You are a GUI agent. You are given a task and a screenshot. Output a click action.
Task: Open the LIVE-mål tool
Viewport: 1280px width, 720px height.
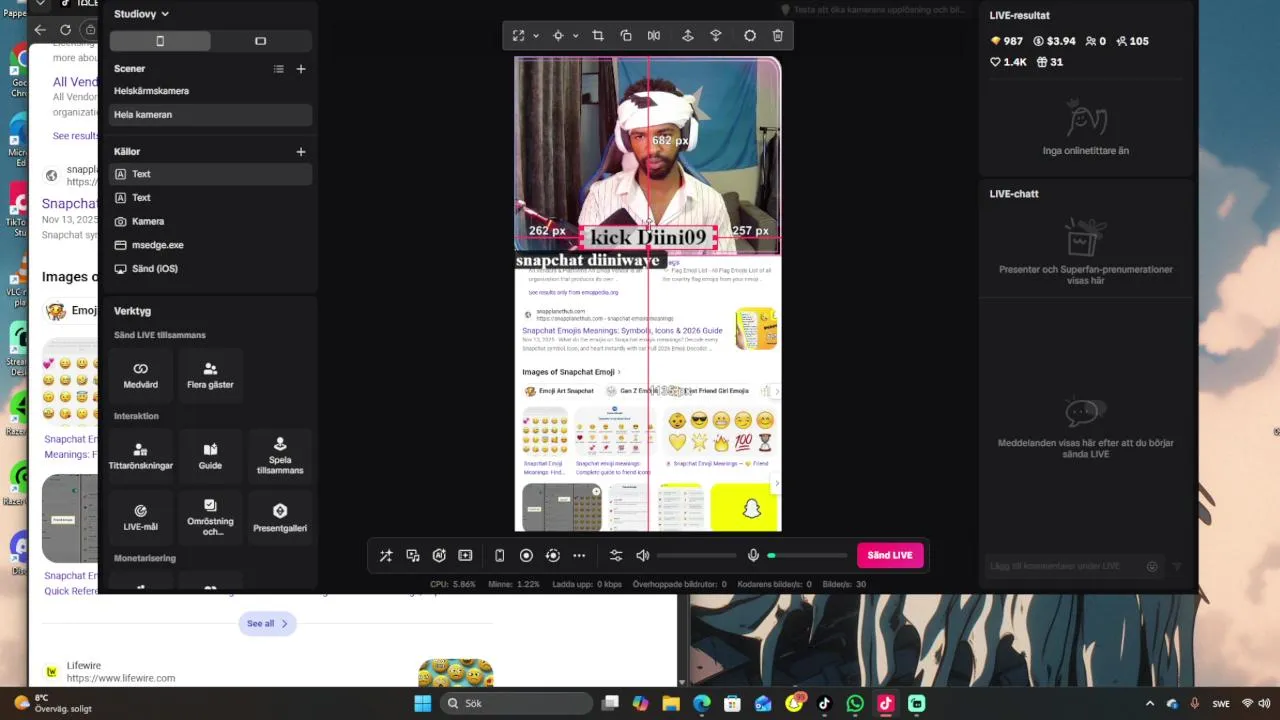click(140, 518)
